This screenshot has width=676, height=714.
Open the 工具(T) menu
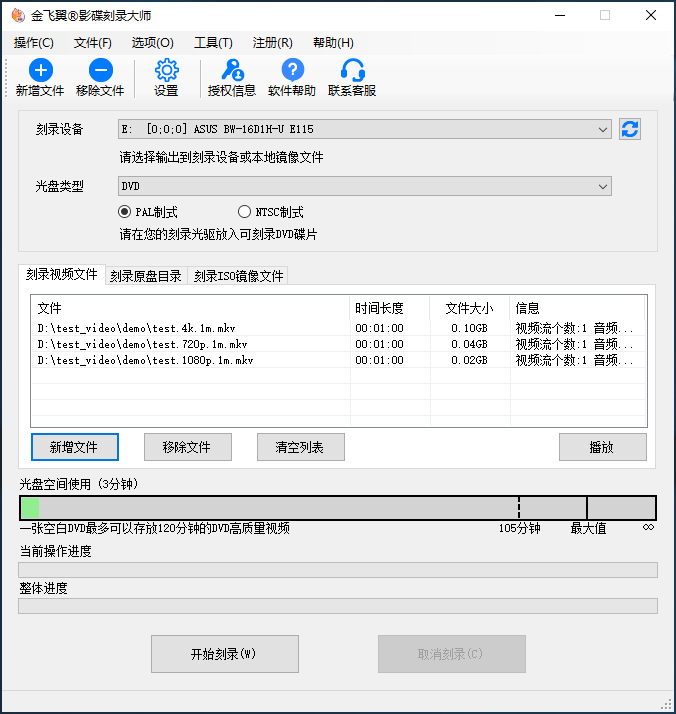point(213,43)
